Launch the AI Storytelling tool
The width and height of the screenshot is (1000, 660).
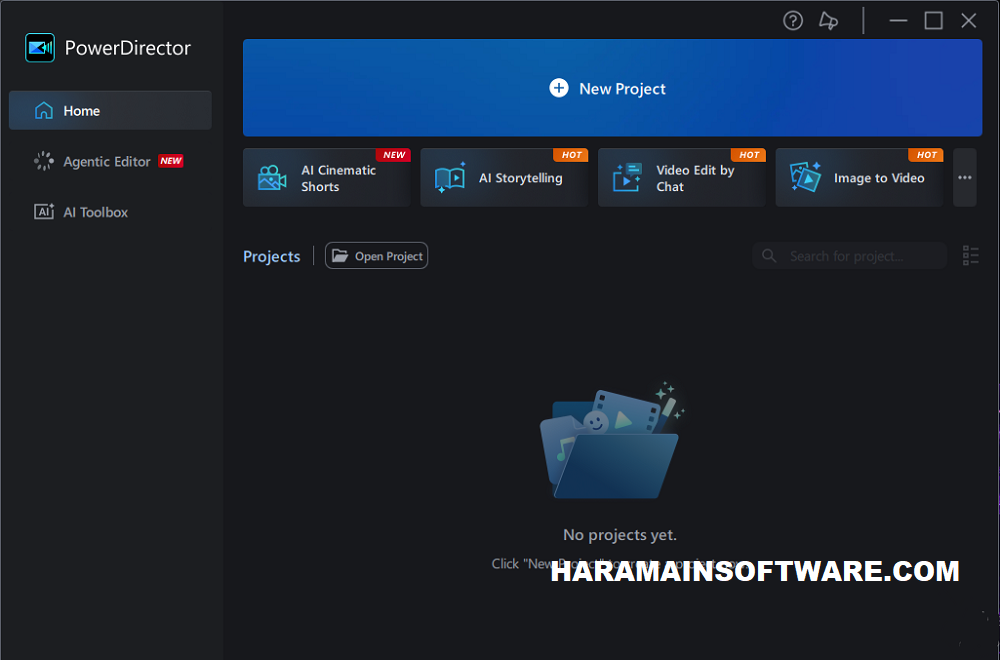[504, 178]
